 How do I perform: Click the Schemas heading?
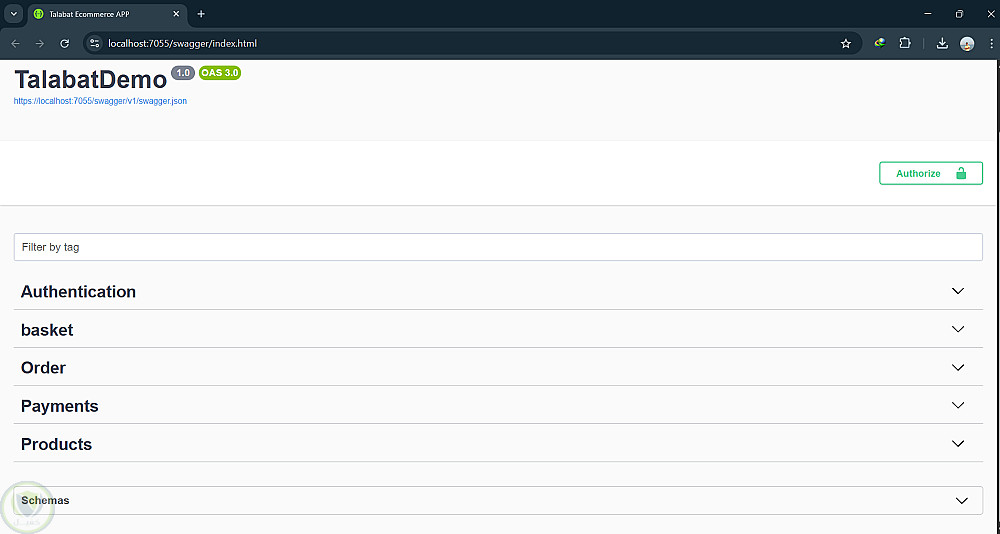coord(45,500)
